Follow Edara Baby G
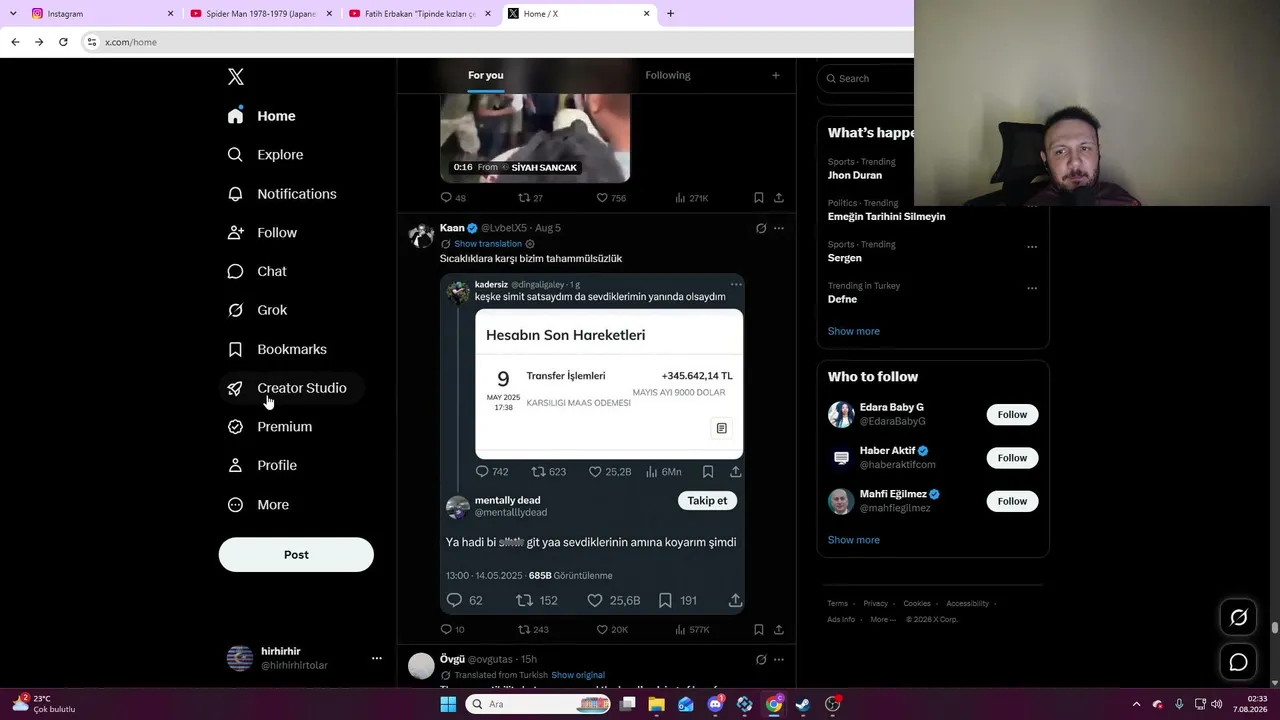 (x=1012, y=415)
